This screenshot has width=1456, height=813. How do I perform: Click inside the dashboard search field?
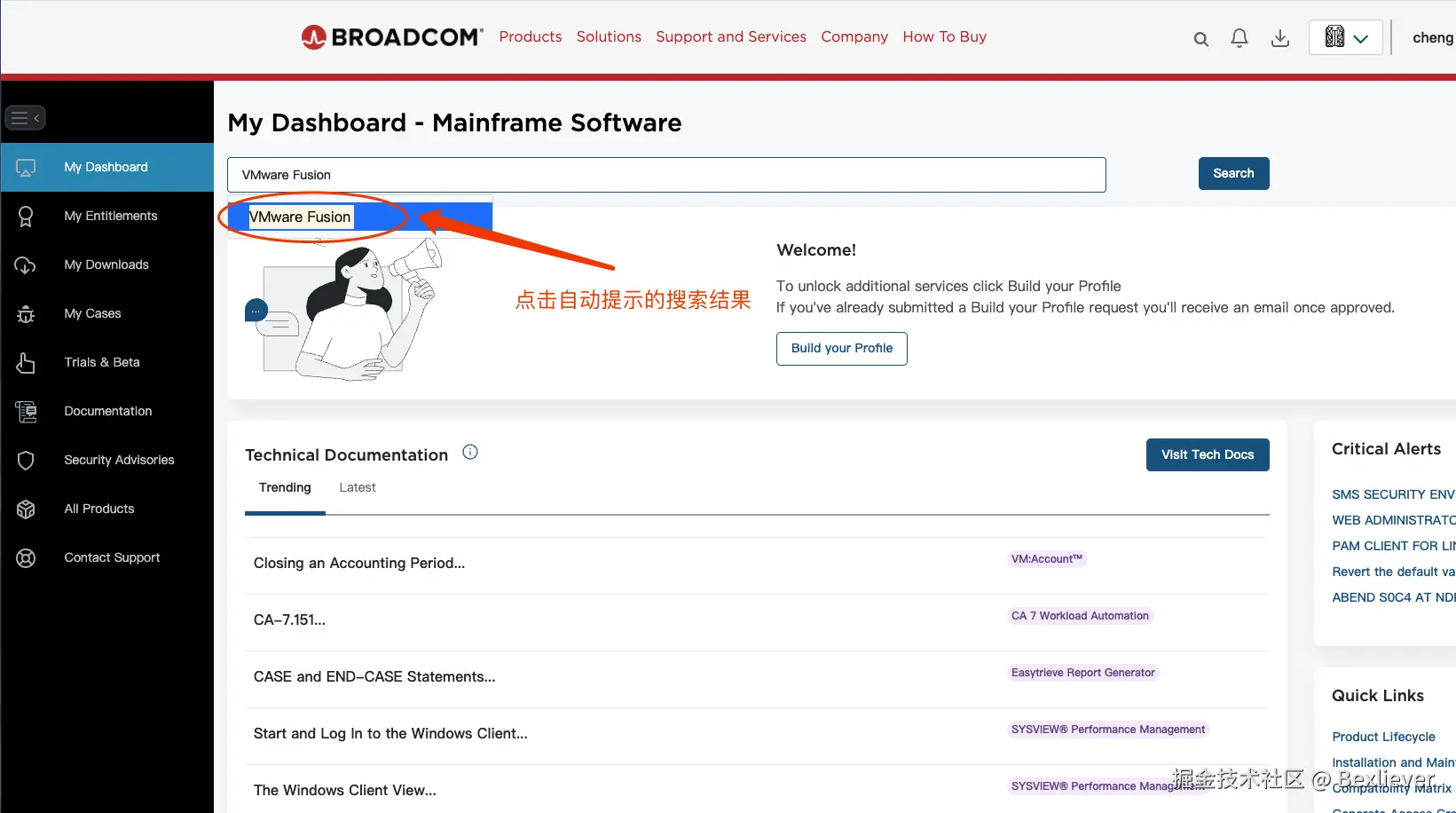pos(665,175)
